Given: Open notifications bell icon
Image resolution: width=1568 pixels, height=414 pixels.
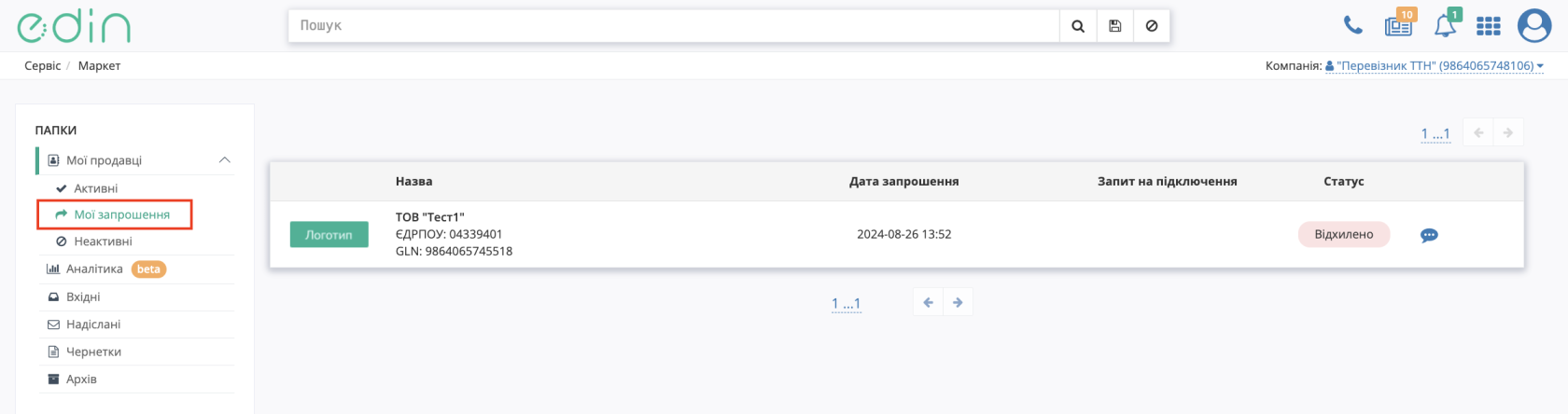Looking at the screenshot, I should pyautogui.click(x=1446, y=24).
